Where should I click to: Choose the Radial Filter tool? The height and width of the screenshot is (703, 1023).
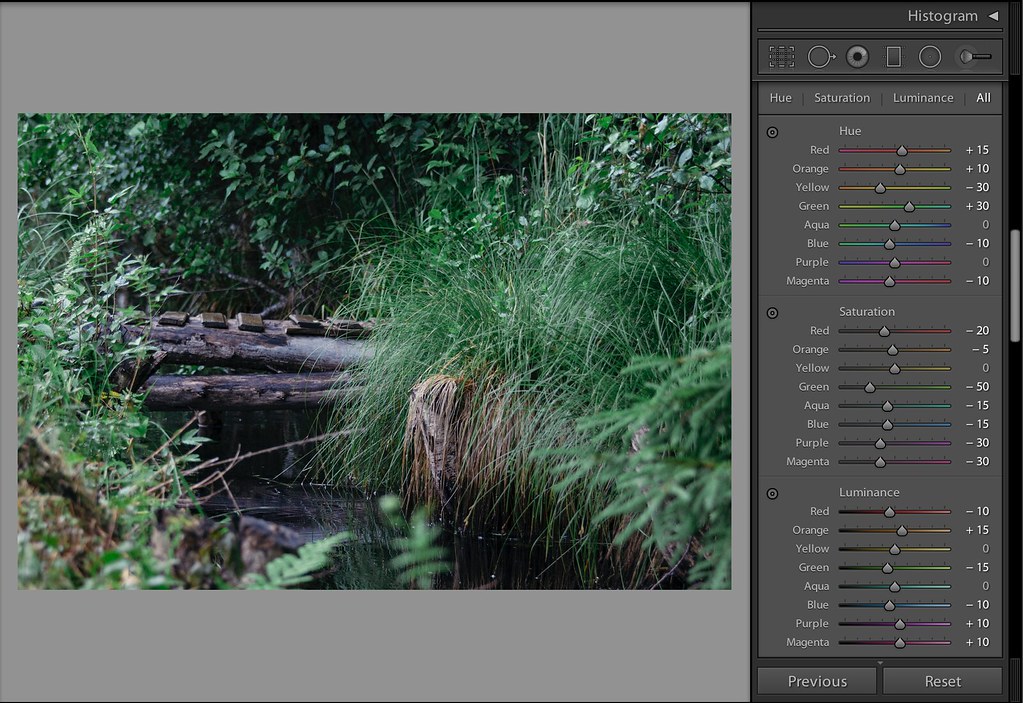coord(930,57)
